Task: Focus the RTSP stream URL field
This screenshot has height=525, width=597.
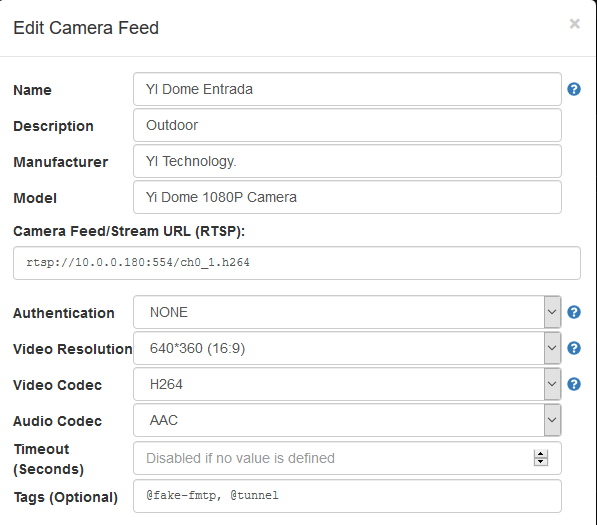Action: coord(297,263)
